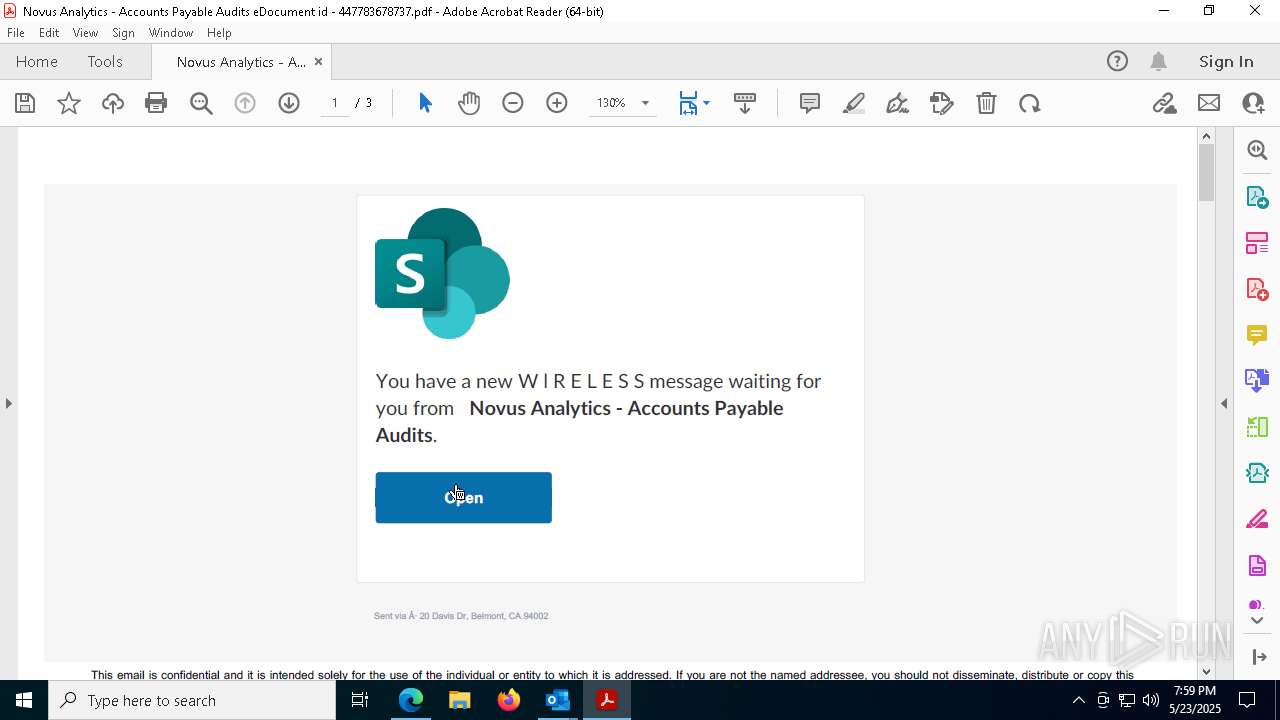Show more tools via down chevron
The width and height of the screenshot is (1280, 720).
[1257, 621]
